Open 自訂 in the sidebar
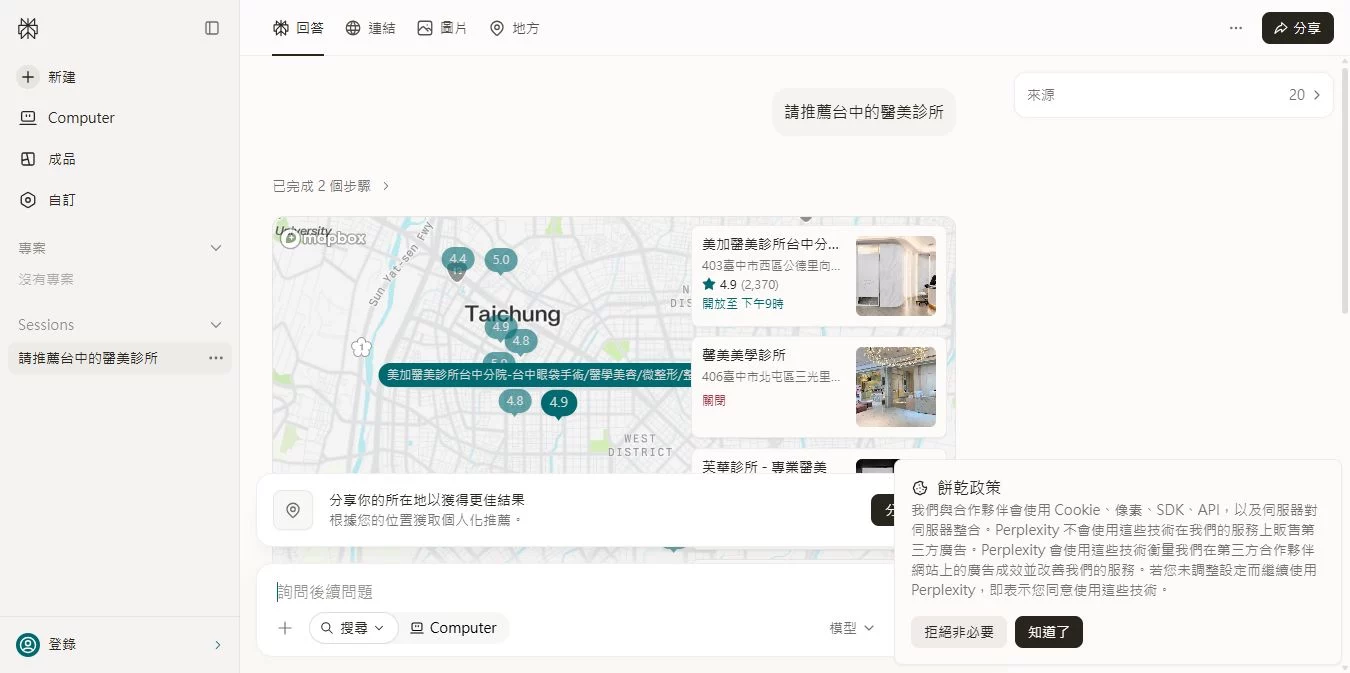The image size is (1350, 673). [x=119, y=200]
